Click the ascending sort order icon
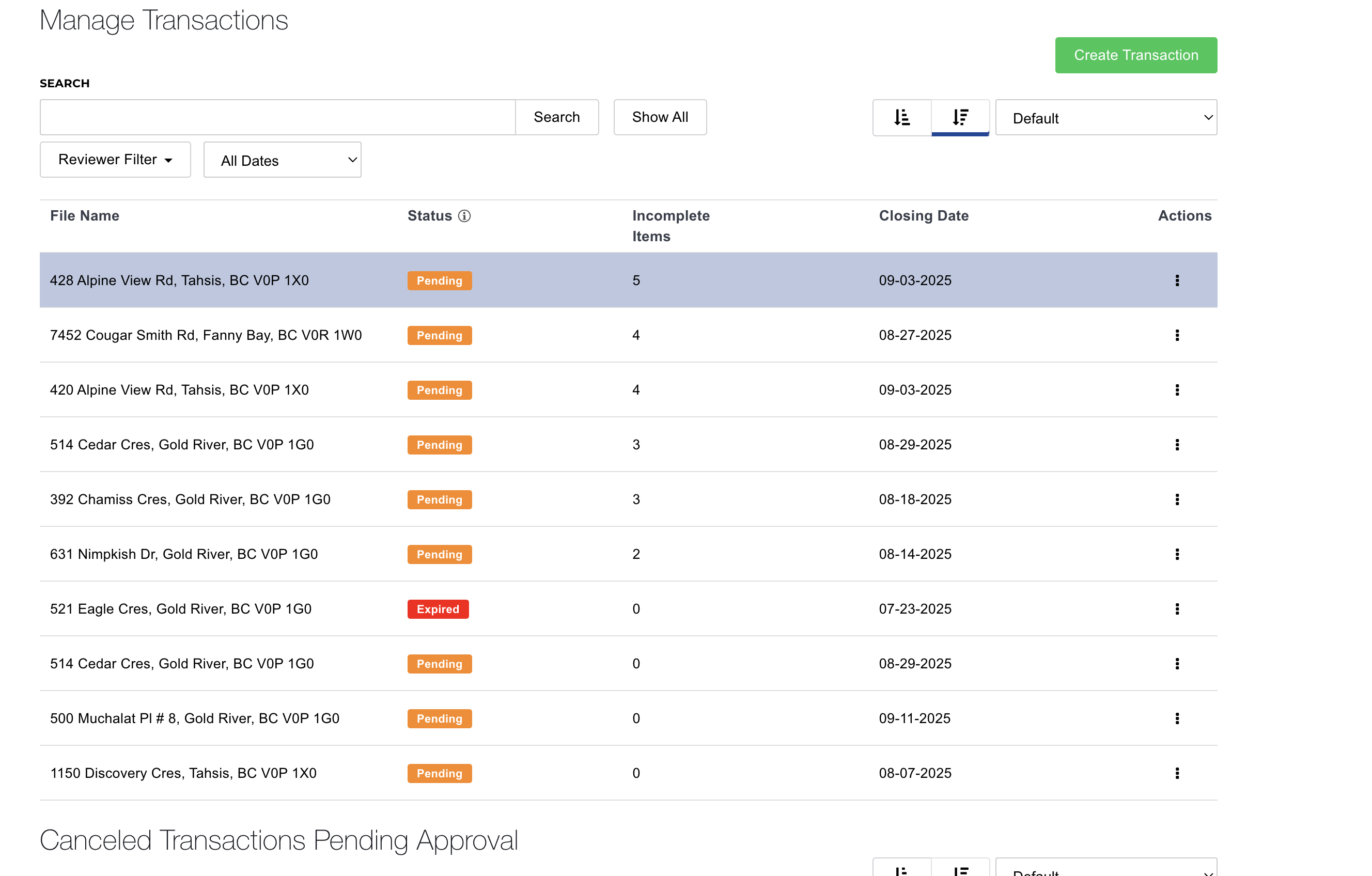The width and height of the screenshot is (1372, 876). click(901, 117)
